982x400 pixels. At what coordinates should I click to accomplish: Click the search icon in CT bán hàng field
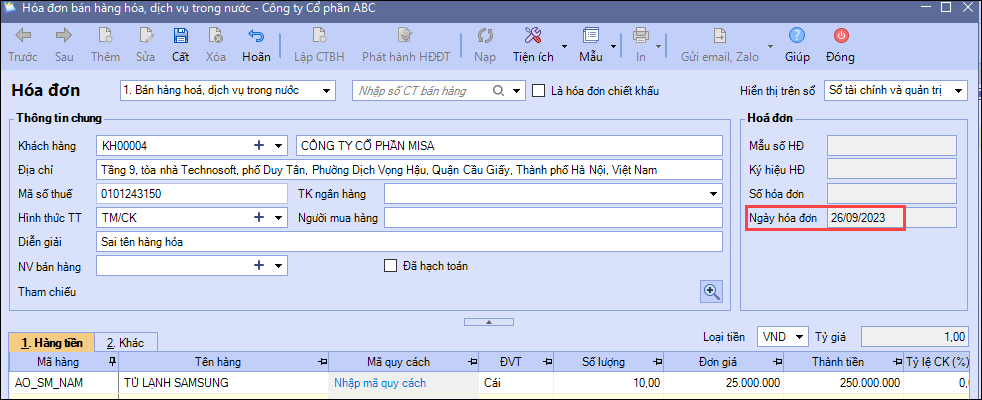(498, 91)
